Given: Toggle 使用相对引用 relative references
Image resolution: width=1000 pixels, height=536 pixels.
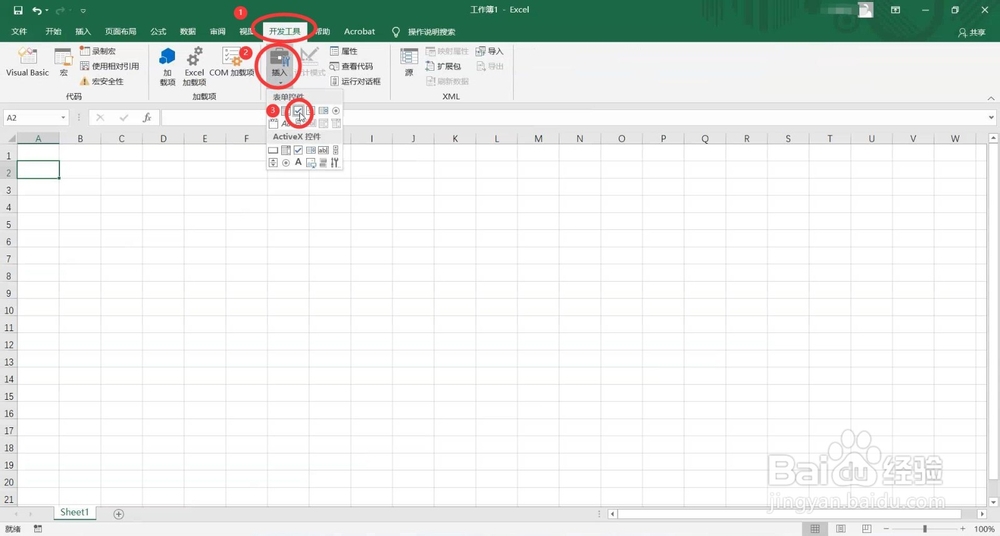Looking at the screenshot, I should (x=109, y=66).
